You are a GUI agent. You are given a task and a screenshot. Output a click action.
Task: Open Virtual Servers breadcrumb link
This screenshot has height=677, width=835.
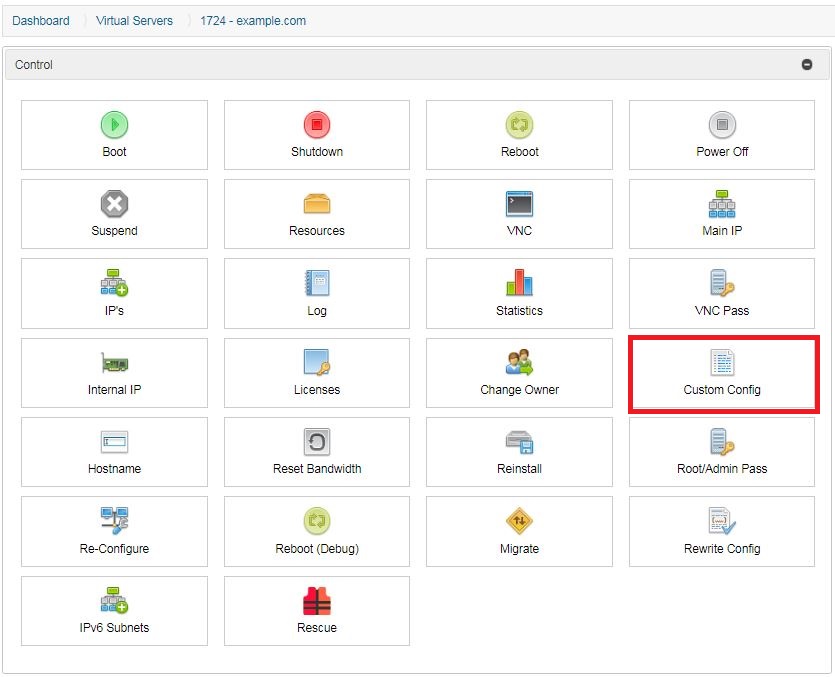134,20
